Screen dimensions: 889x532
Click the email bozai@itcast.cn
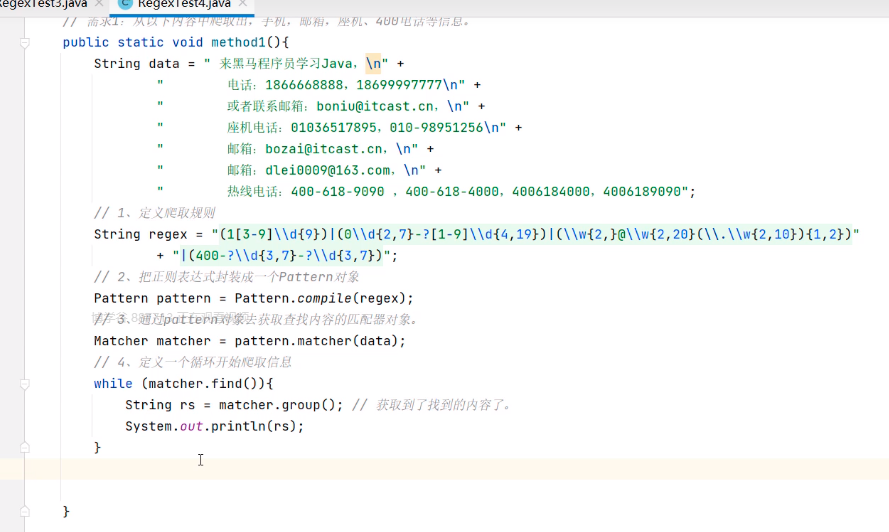tap(324, 149)
